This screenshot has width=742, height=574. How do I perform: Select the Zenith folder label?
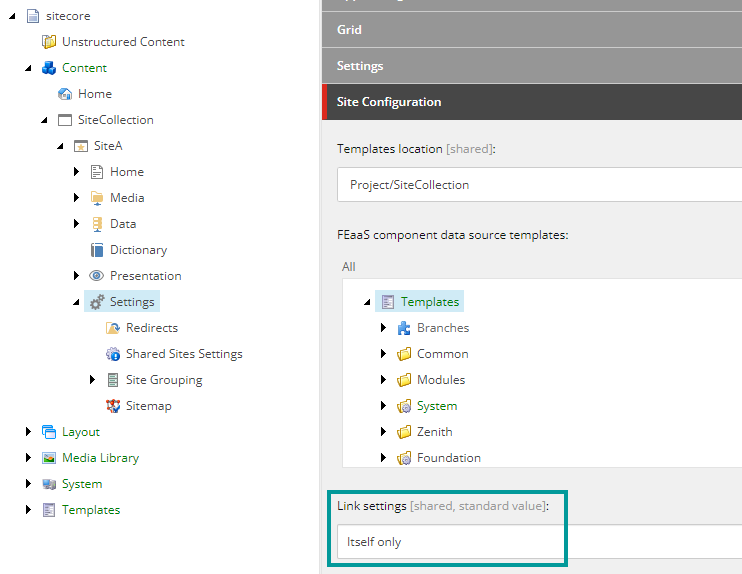point(434,432)
